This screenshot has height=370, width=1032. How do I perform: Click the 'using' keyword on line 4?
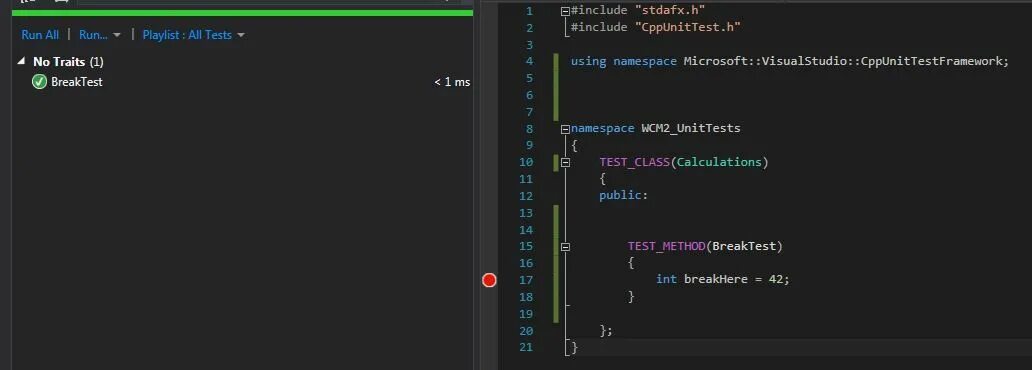tap(588, 61)
